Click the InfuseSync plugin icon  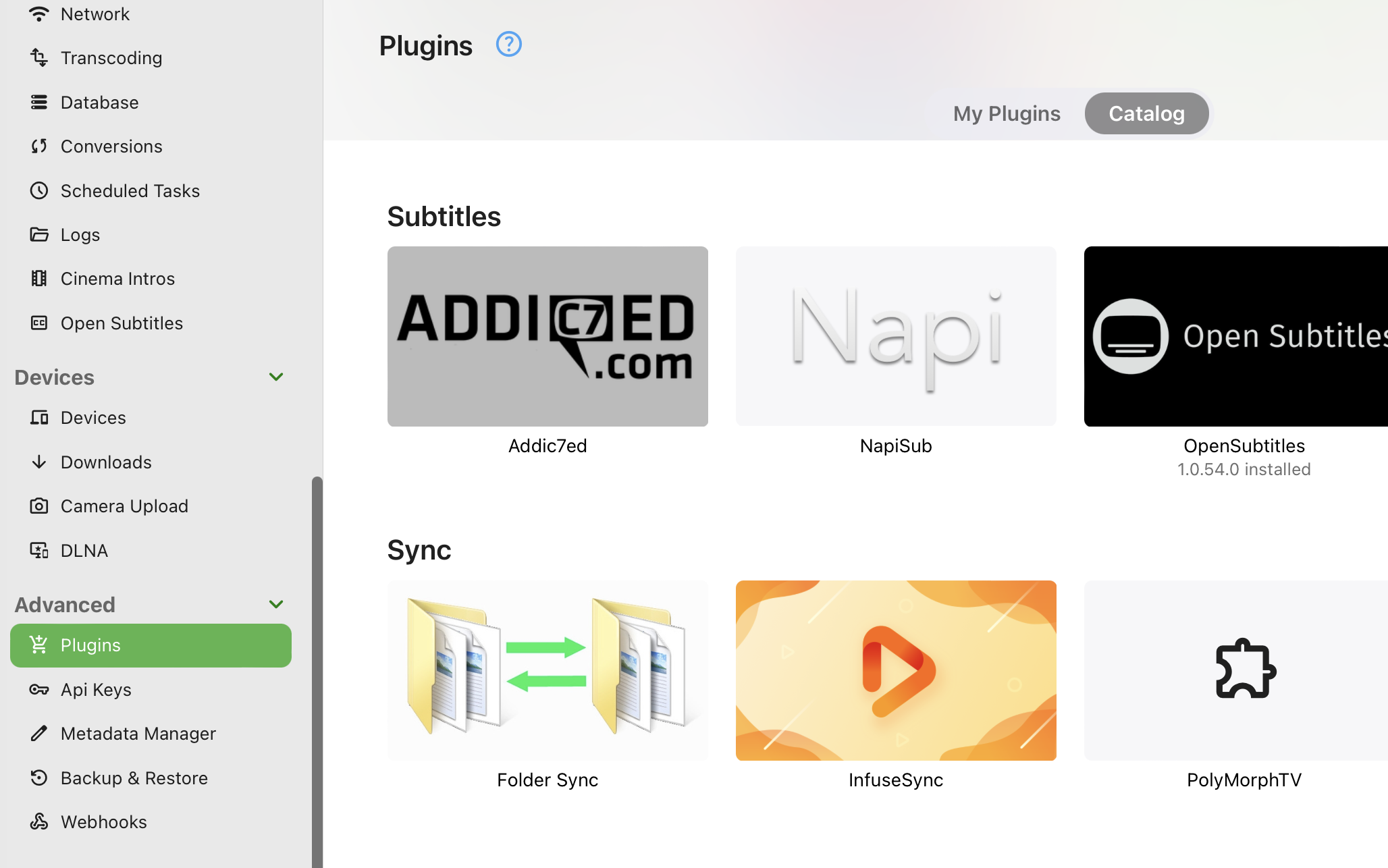pyautogui.click(x=895, y=669)
